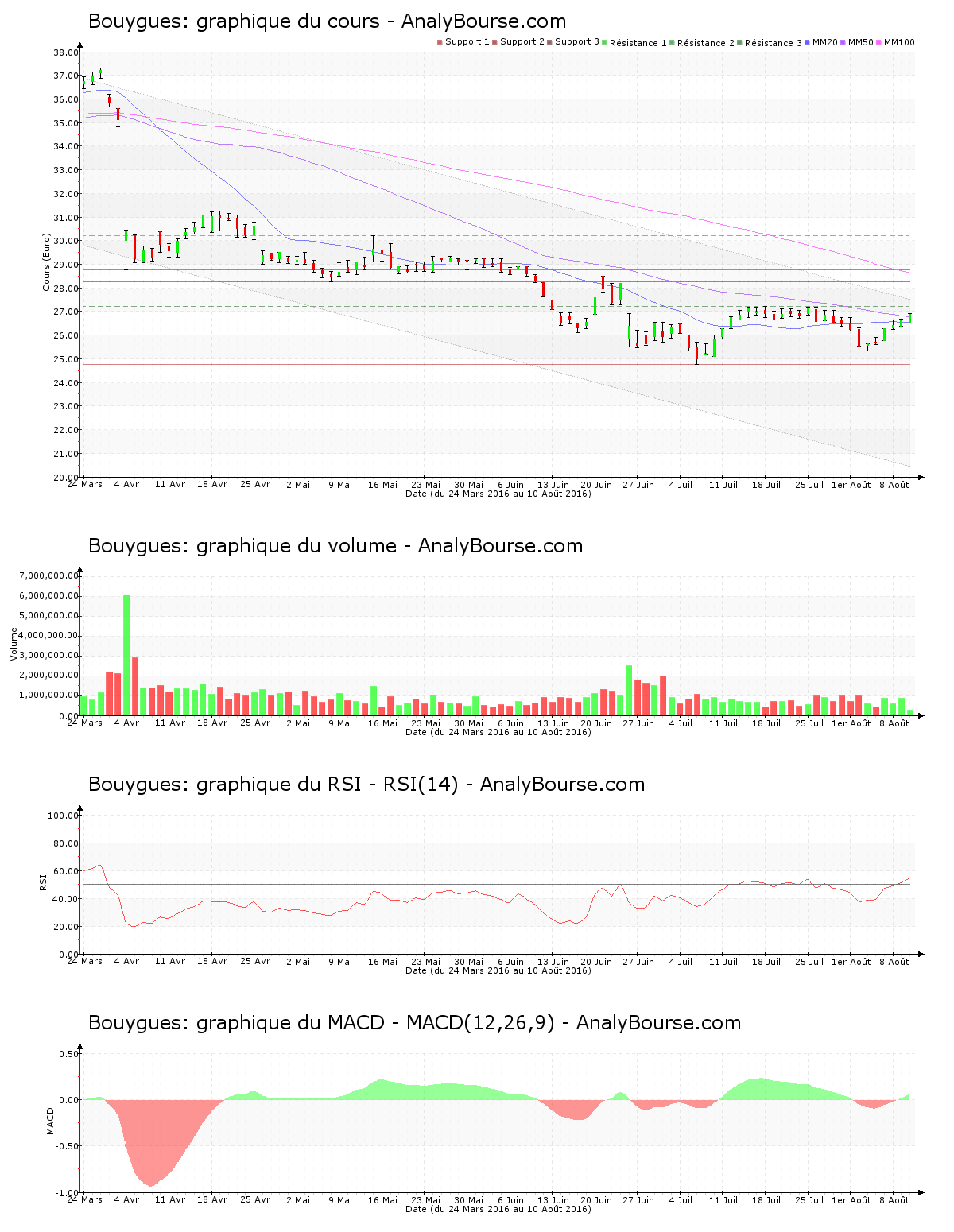Click the vertical 'RSI' axis title
Viewport: 954px width, 1232px height.
click(42, 881)
